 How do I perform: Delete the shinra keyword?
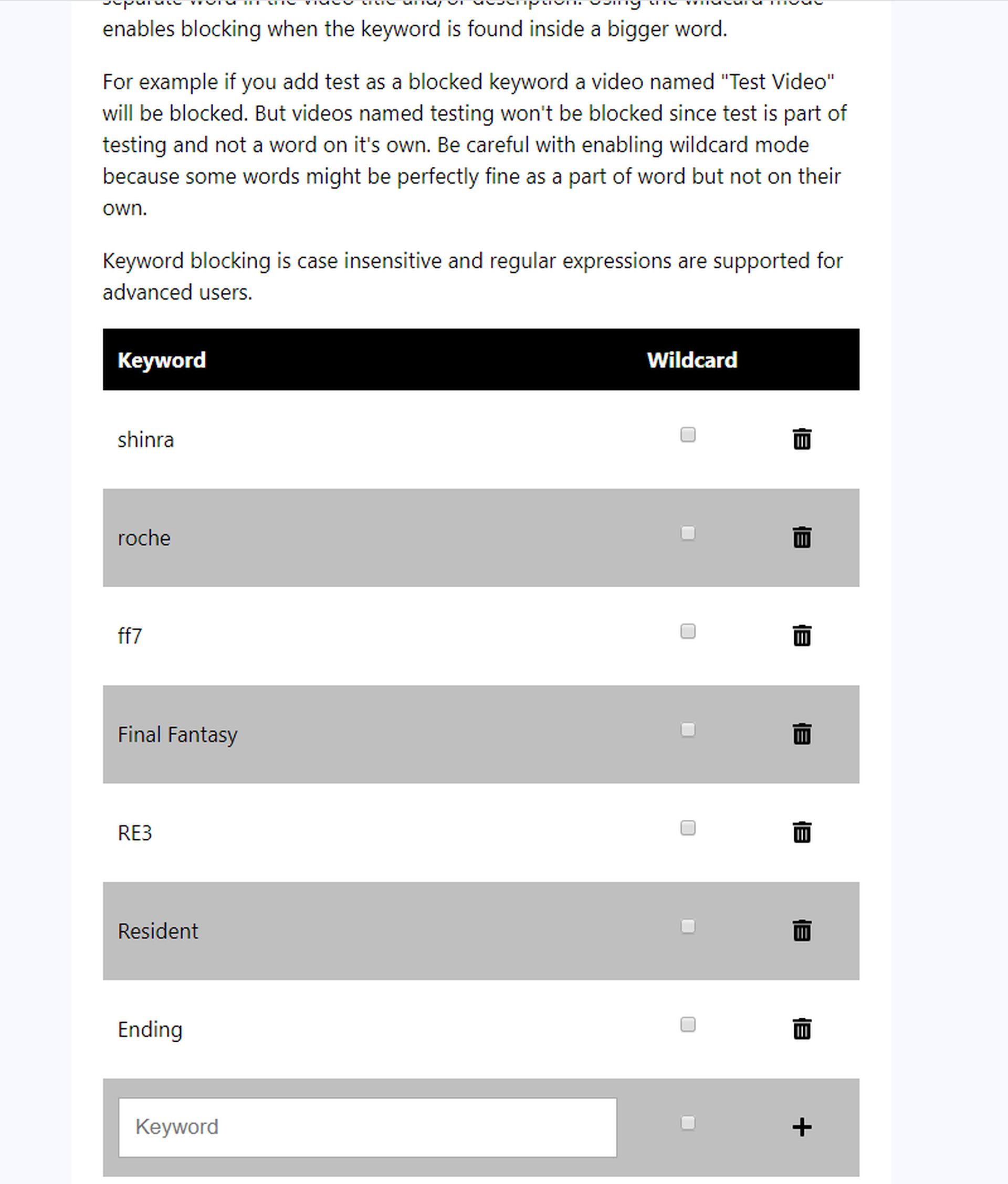coord(802,439)
